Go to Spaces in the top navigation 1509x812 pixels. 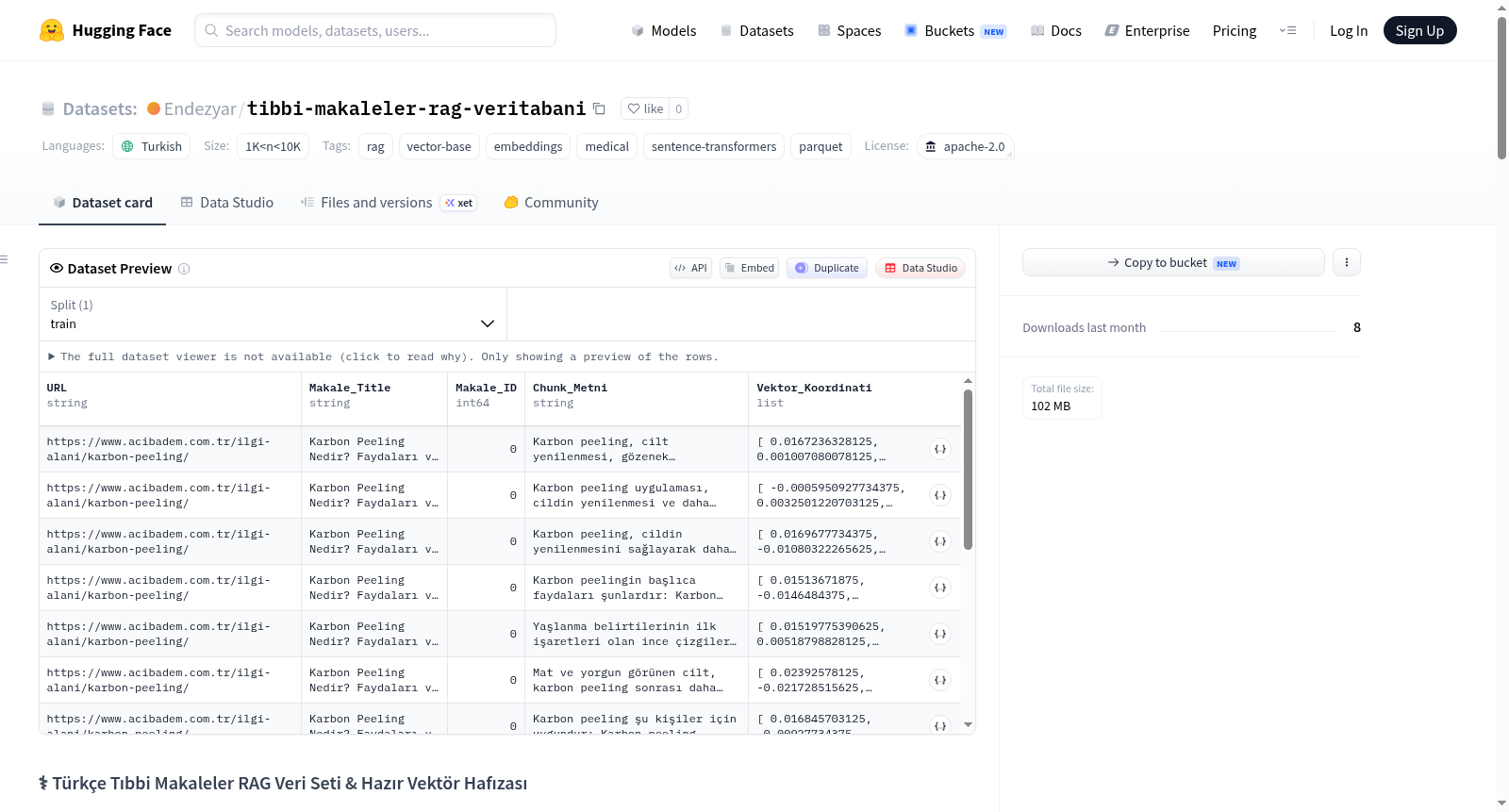(x=849, y=30)
